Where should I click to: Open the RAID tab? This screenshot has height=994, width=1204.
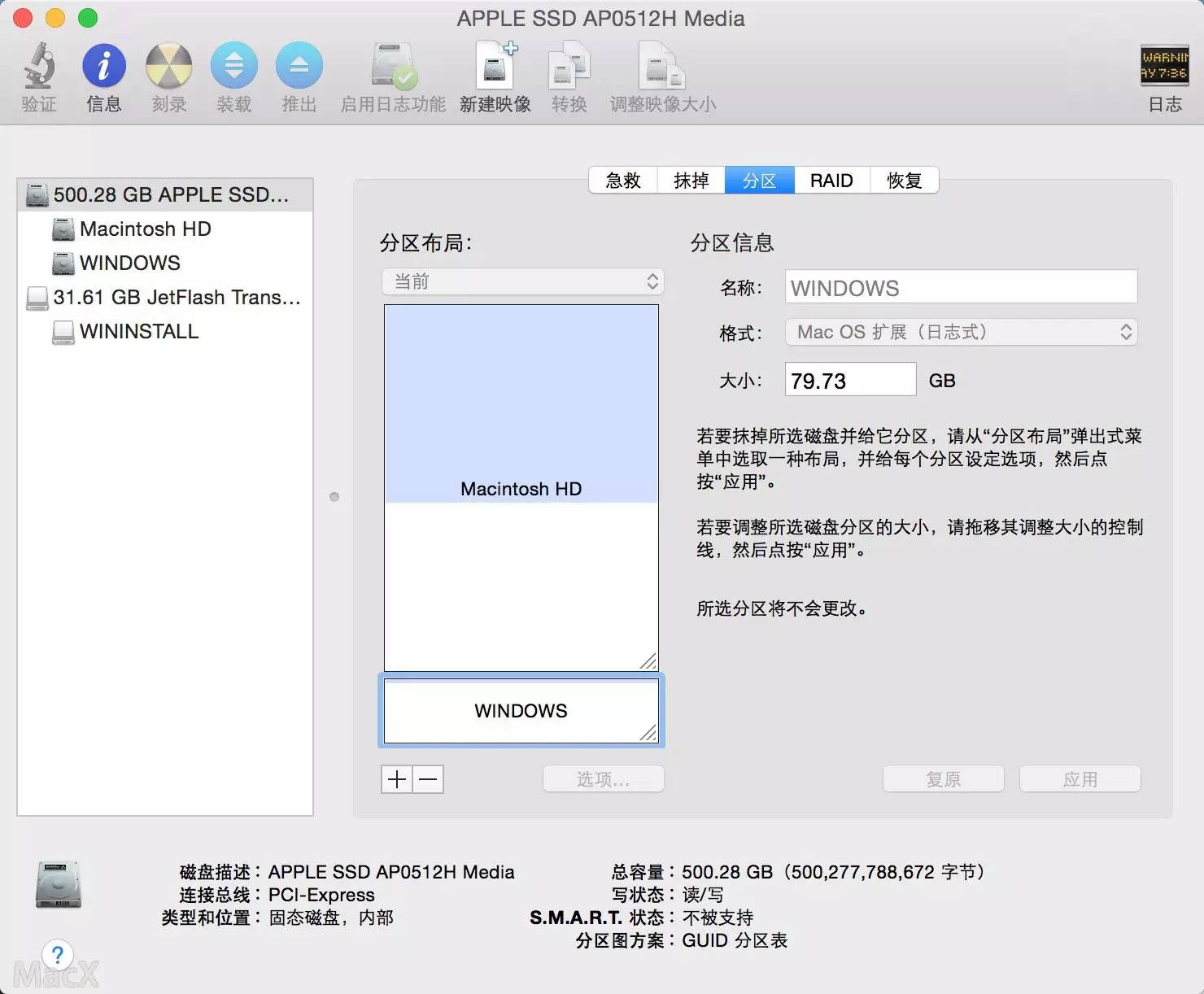click(831, 181)
